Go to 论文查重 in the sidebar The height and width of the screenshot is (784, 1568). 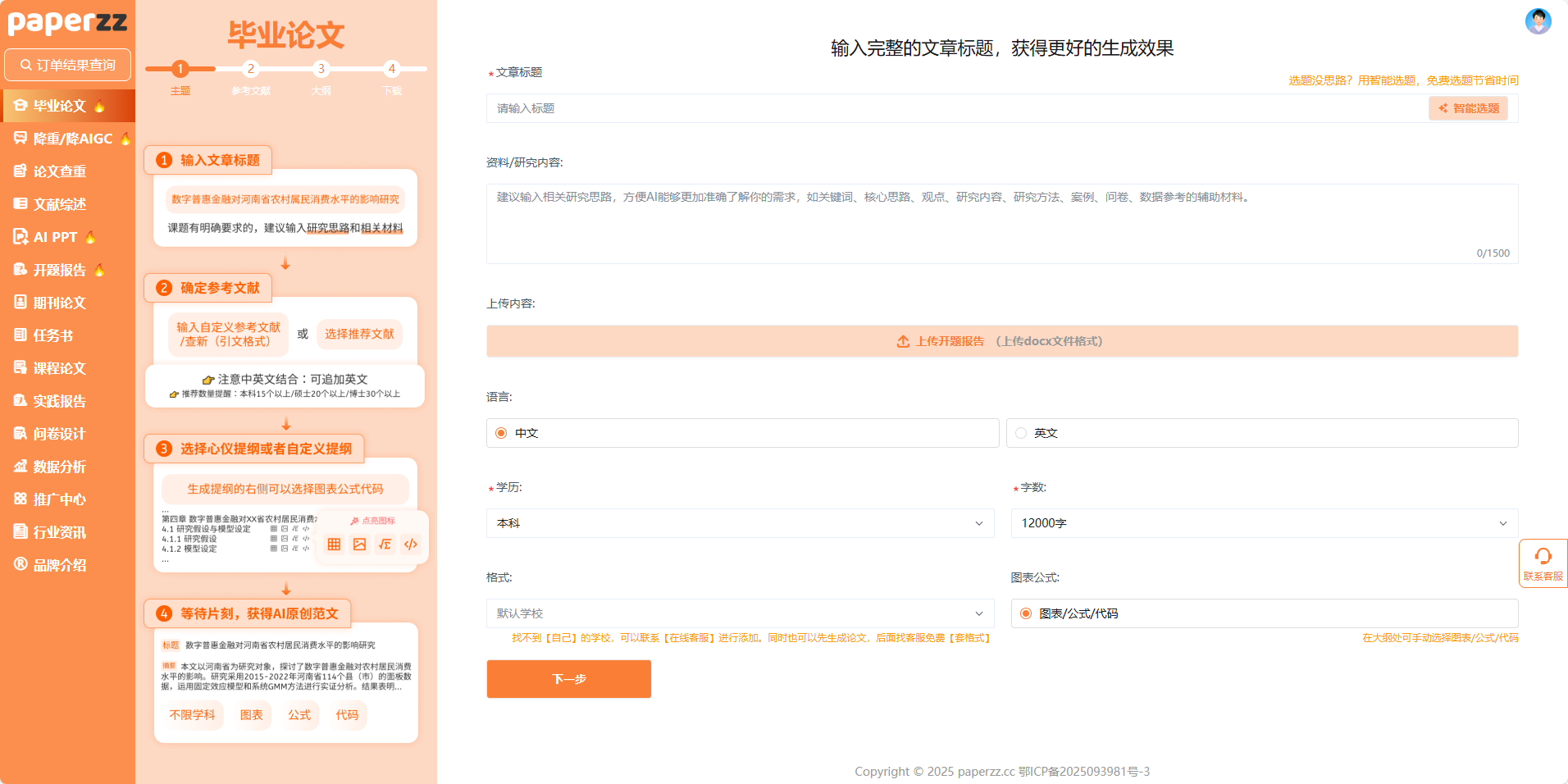pos(59,171)
